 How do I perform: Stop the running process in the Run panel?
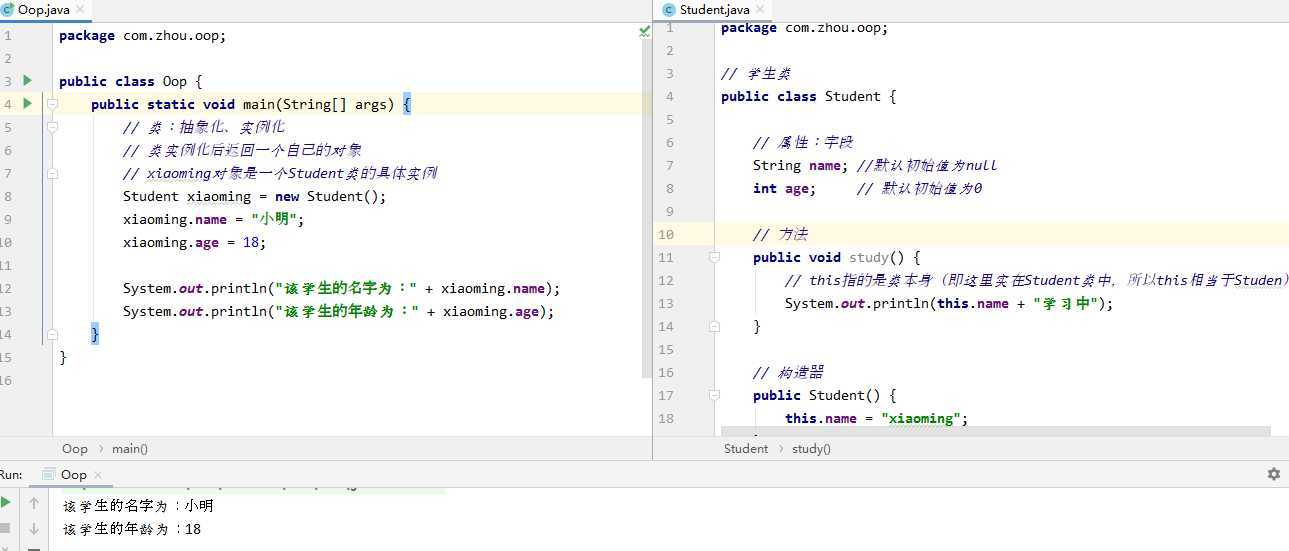coord(6,528)
